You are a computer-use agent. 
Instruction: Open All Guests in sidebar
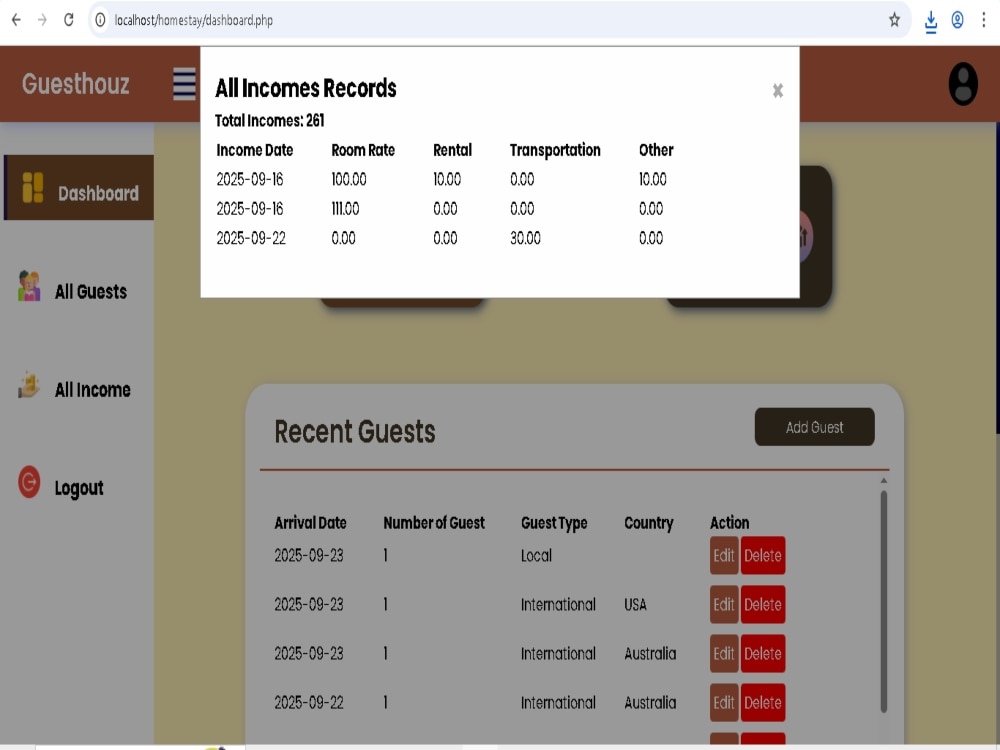tap(91, 291)
